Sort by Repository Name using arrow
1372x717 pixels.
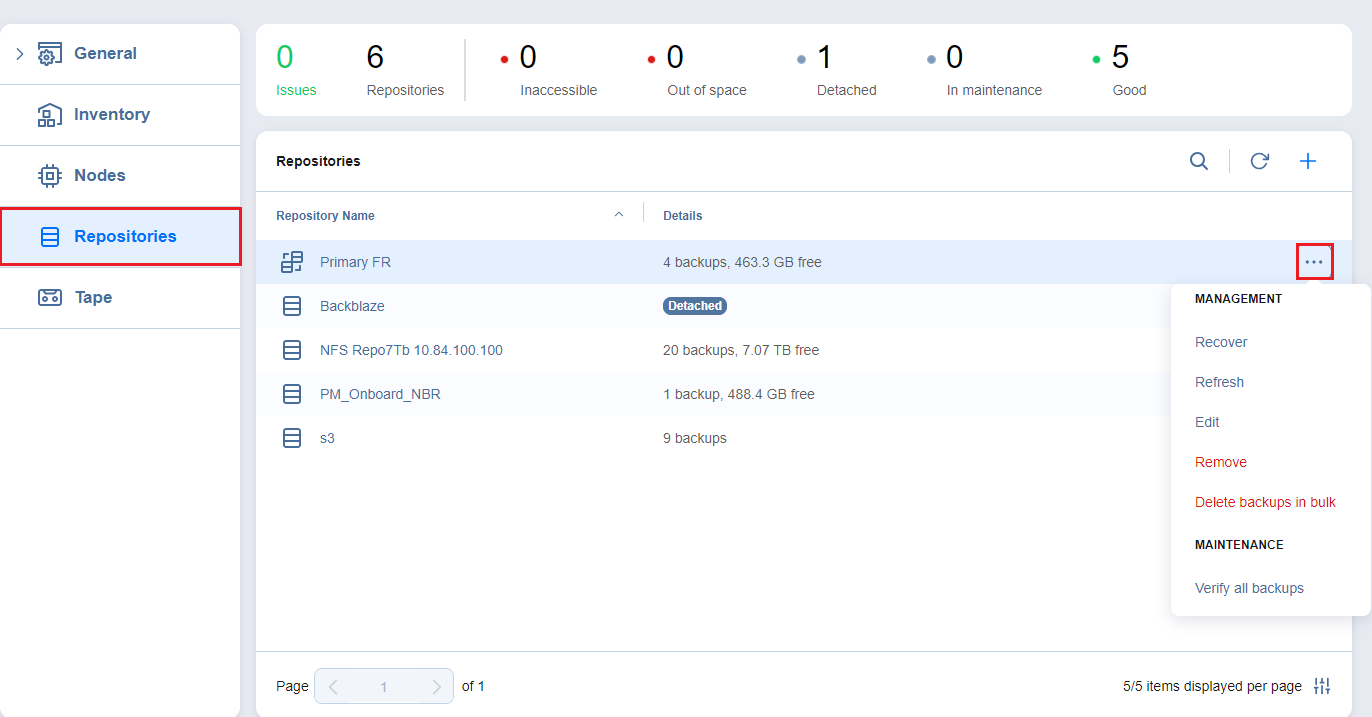click(x=618, y=214)
